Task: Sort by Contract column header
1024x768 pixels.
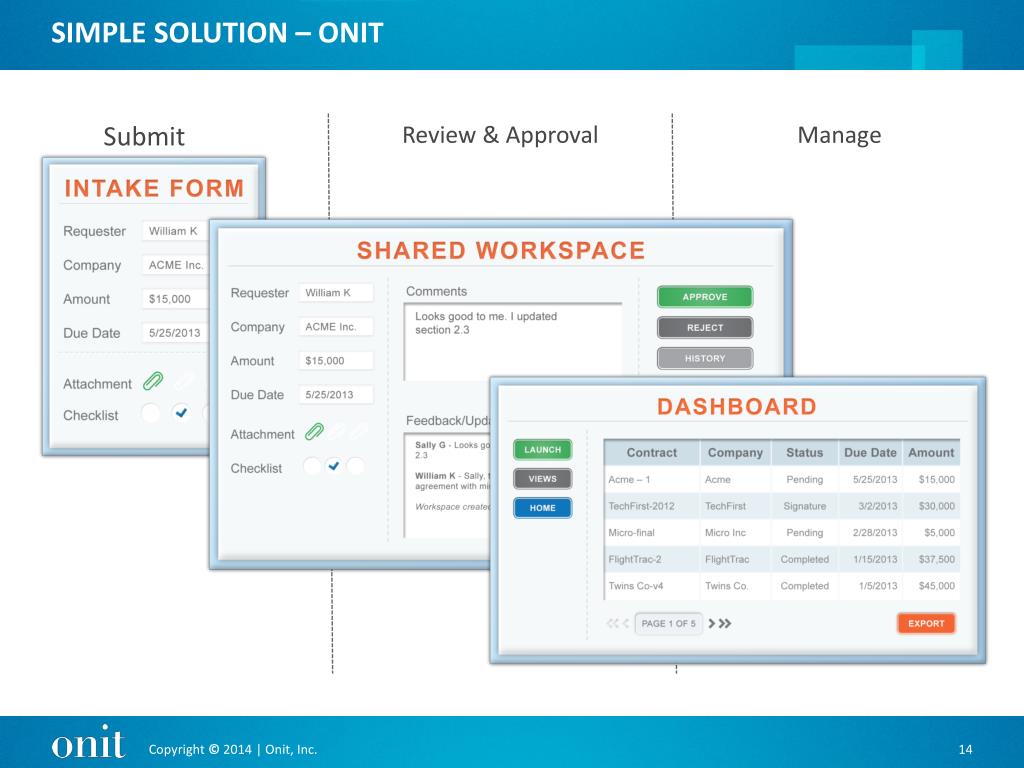Action: coord(652,453)
